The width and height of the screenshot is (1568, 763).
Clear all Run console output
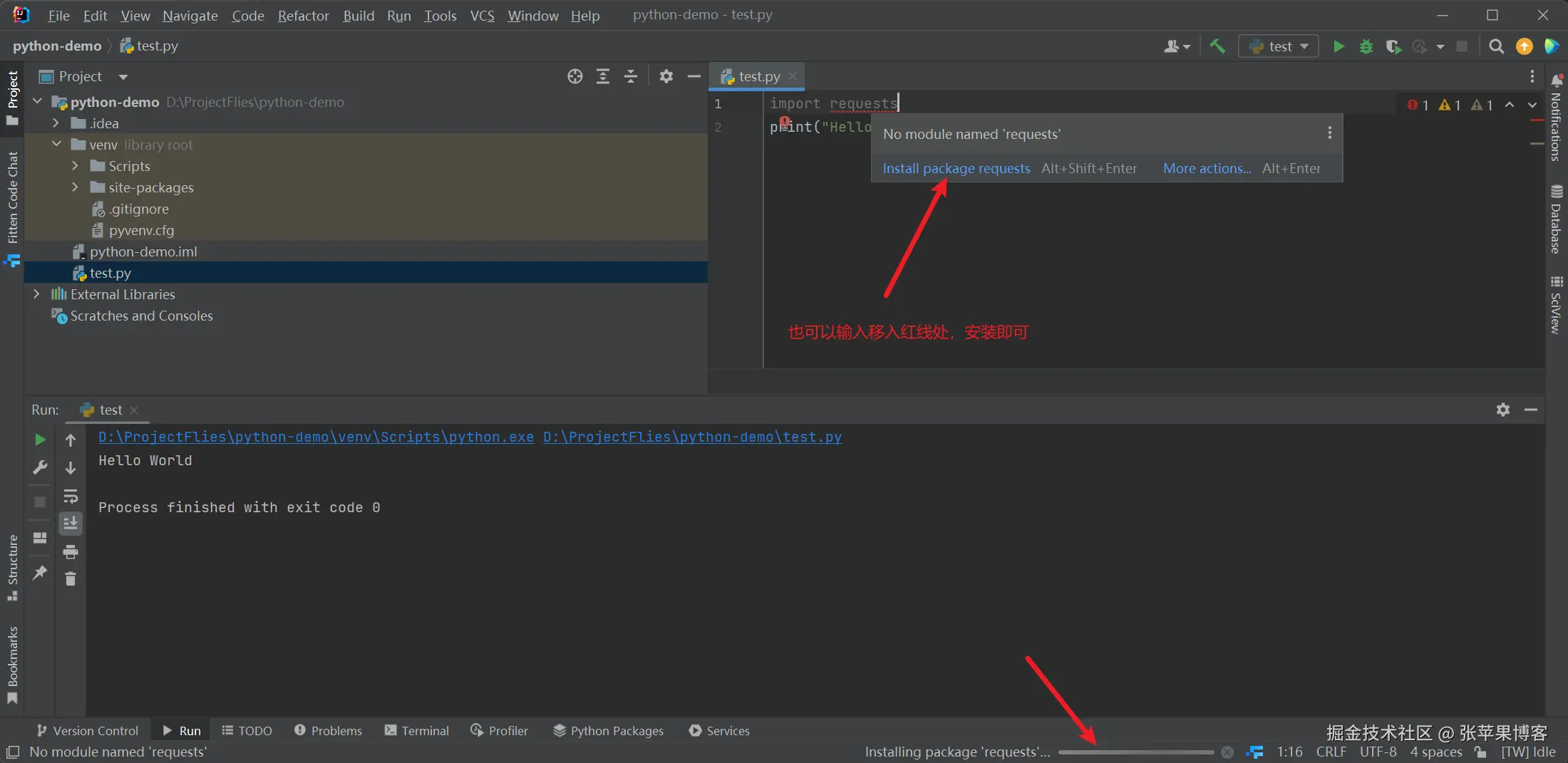click(71, 578)
